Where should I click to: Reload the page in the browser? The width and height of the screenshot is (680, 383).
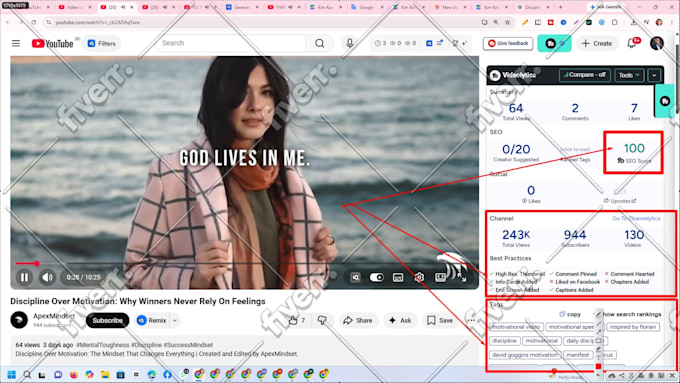coord(33,22)
